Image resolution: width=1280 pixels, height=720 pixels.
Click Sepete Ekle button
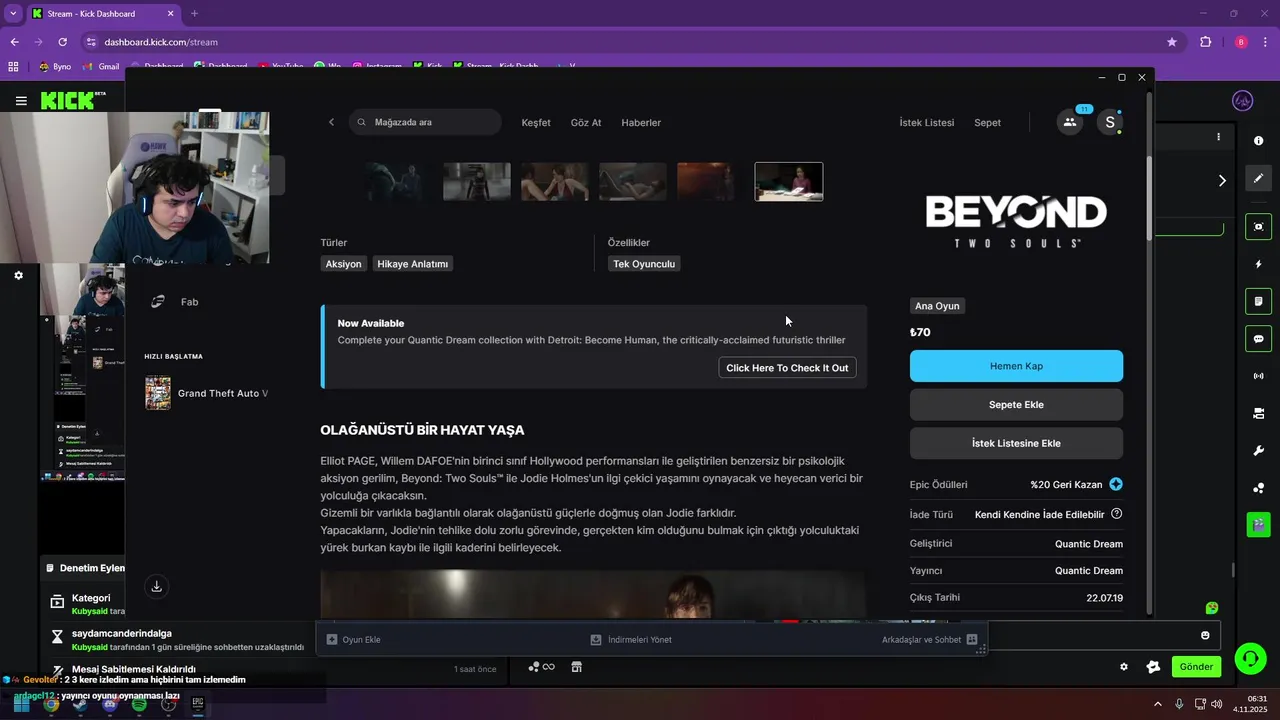pyautogui.click(x=1016, y=405)
